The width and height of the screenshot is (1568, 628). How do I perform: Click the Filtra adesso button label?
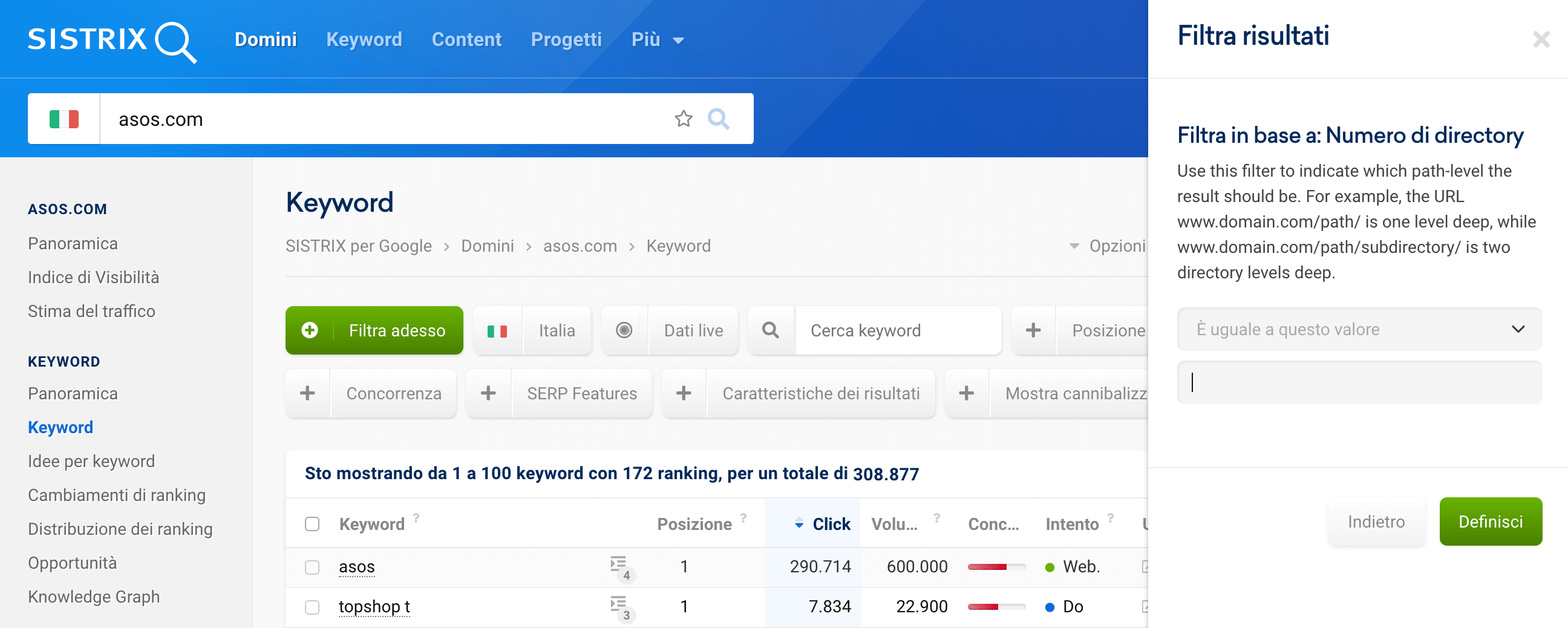point(397,330)
